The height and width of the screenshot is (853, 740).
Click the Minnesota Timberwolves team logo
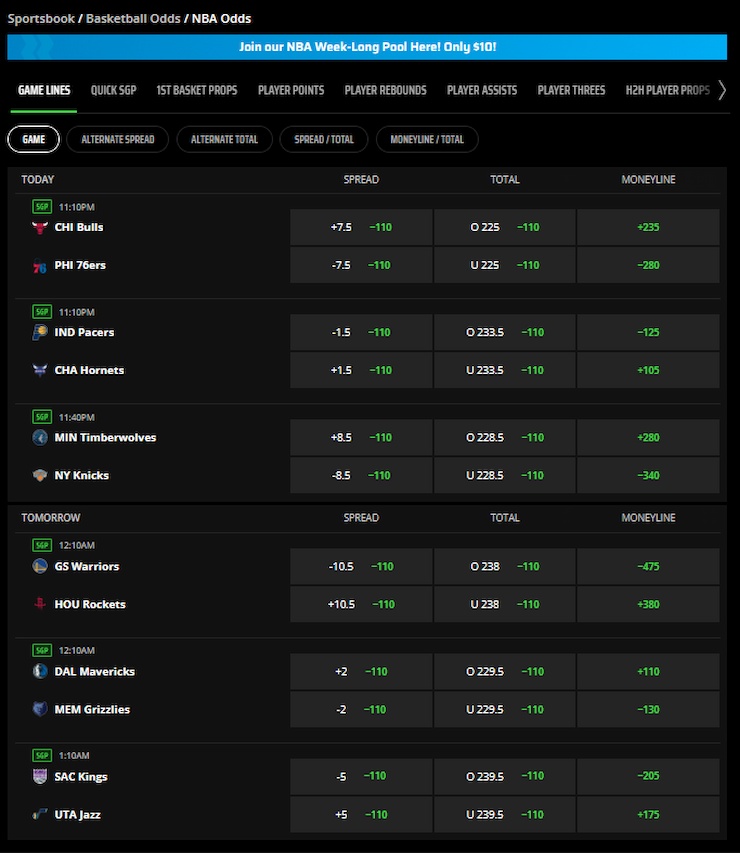click(x=40, y=437)
